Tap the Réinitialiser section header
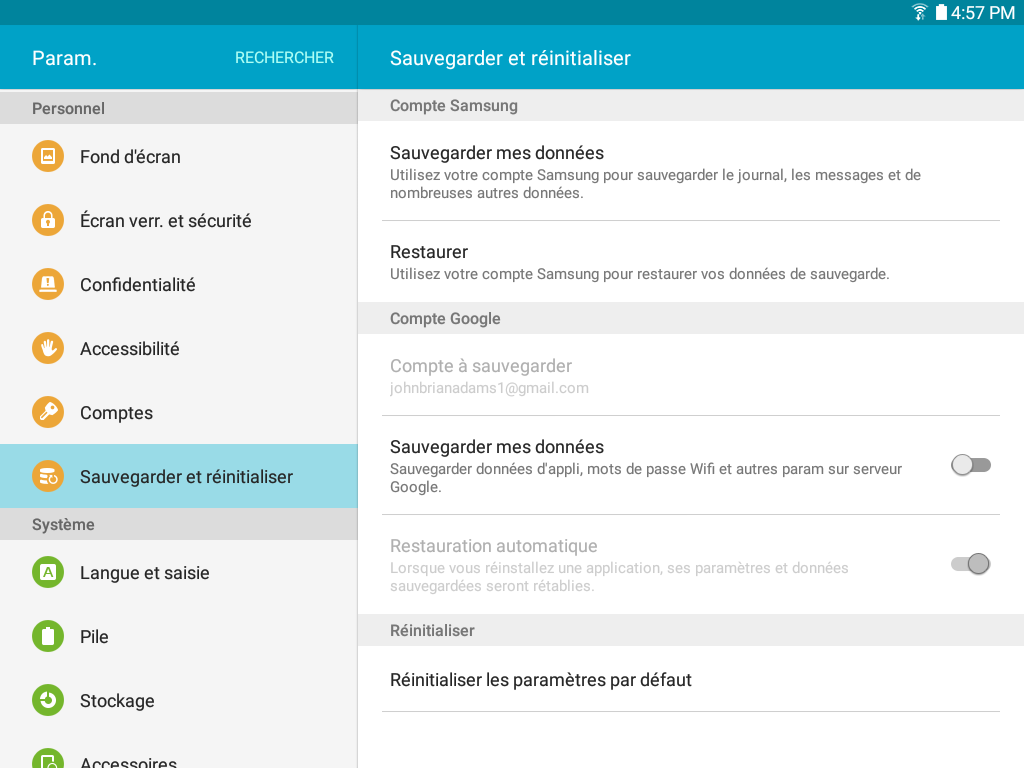The height and width of the screenshot is (768, 1024). (x=691, y=630)
